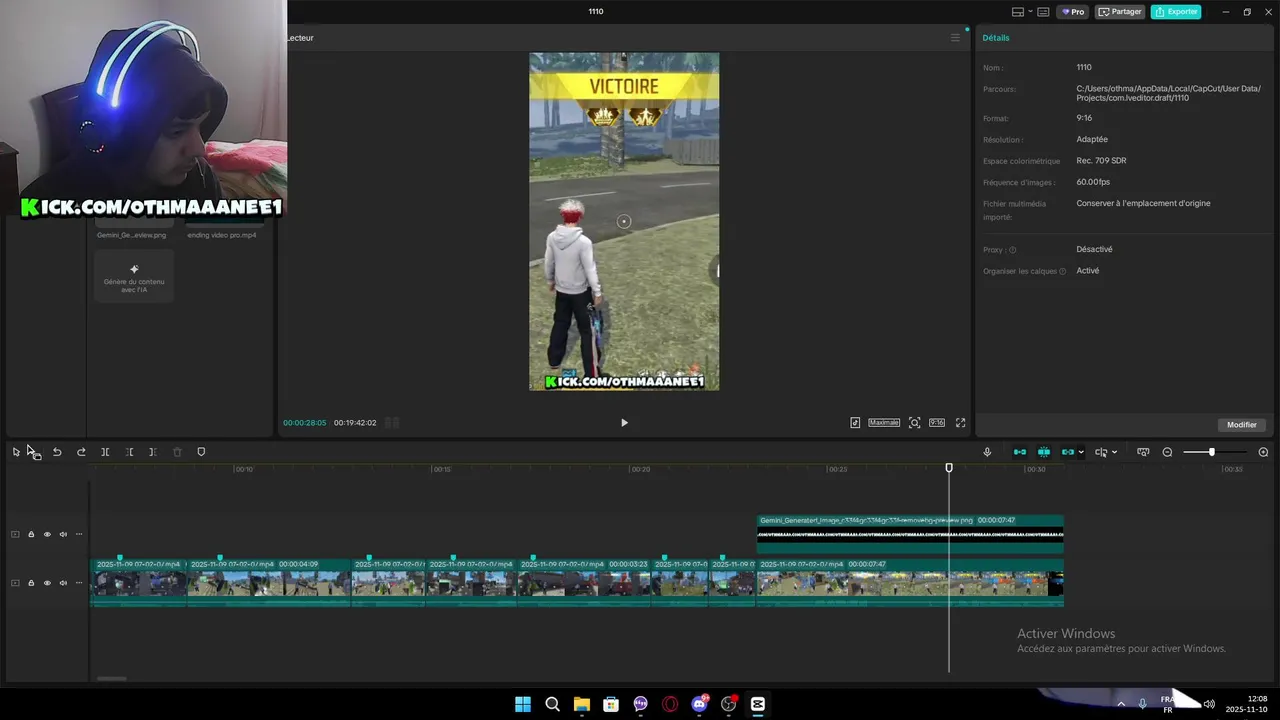Open the layout switcher icon
Viewport: 1280px width, 720px height.
point(1017,12)
